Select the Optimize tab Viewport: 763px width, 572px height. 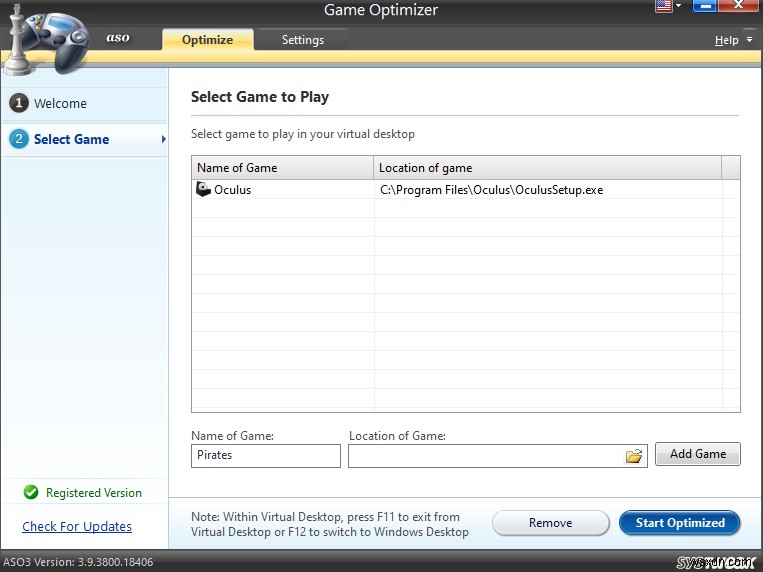207,40
